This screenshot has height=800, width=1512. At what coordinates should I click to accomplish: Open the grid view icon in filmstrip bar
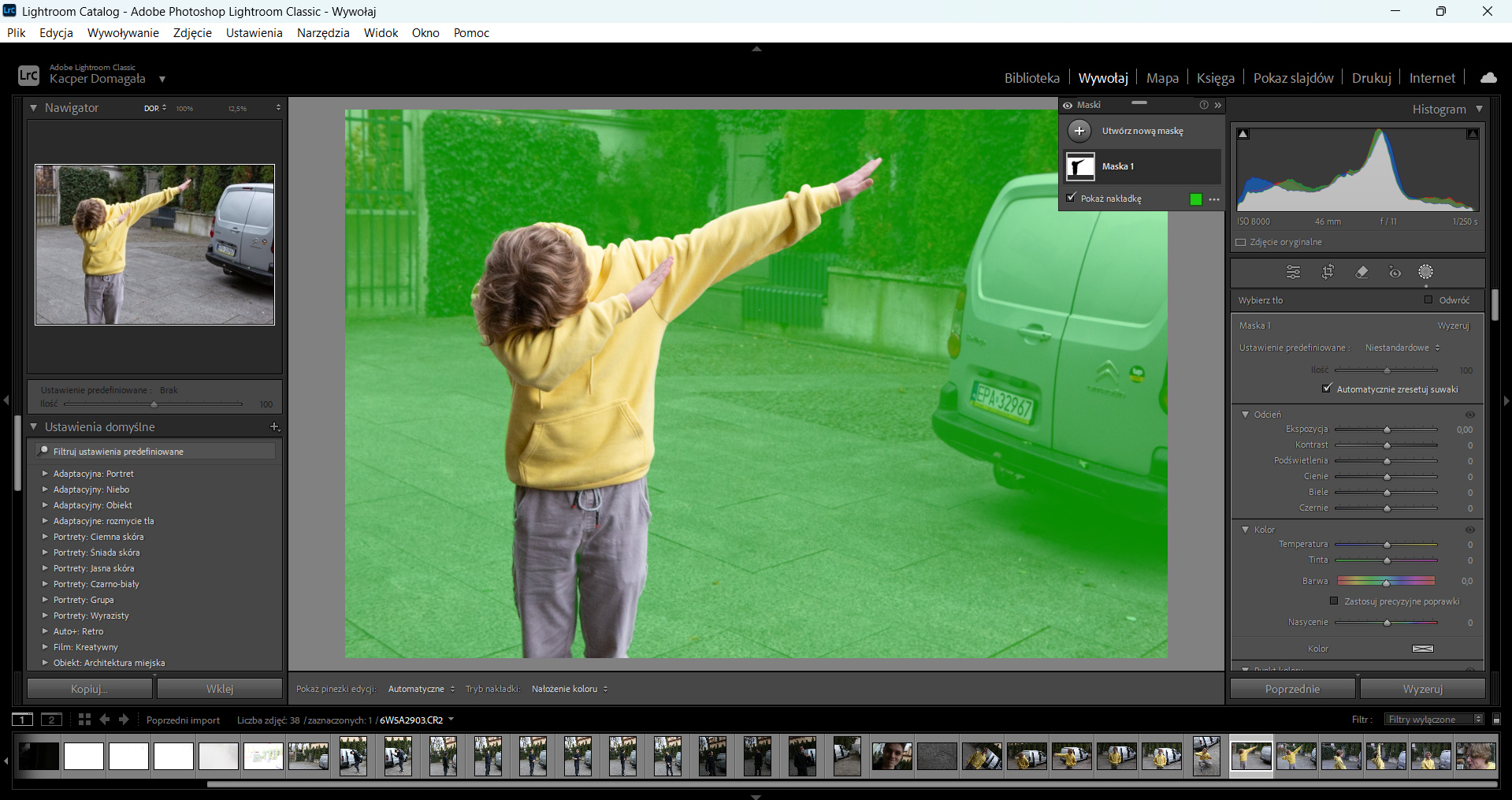[84, 720]
